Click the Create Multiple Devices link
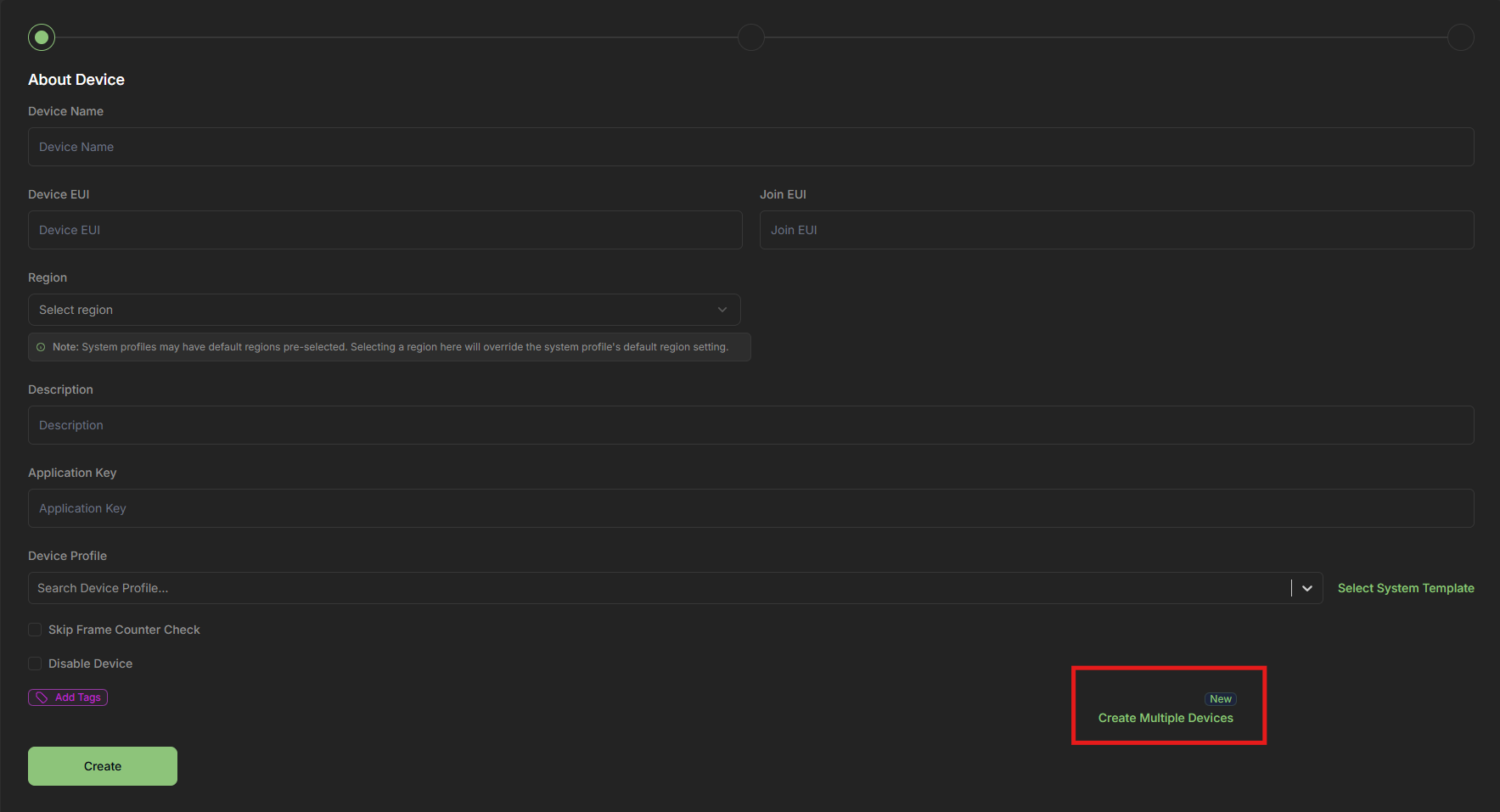This screenshot has width=1500, height=812. coord(1166,717)
